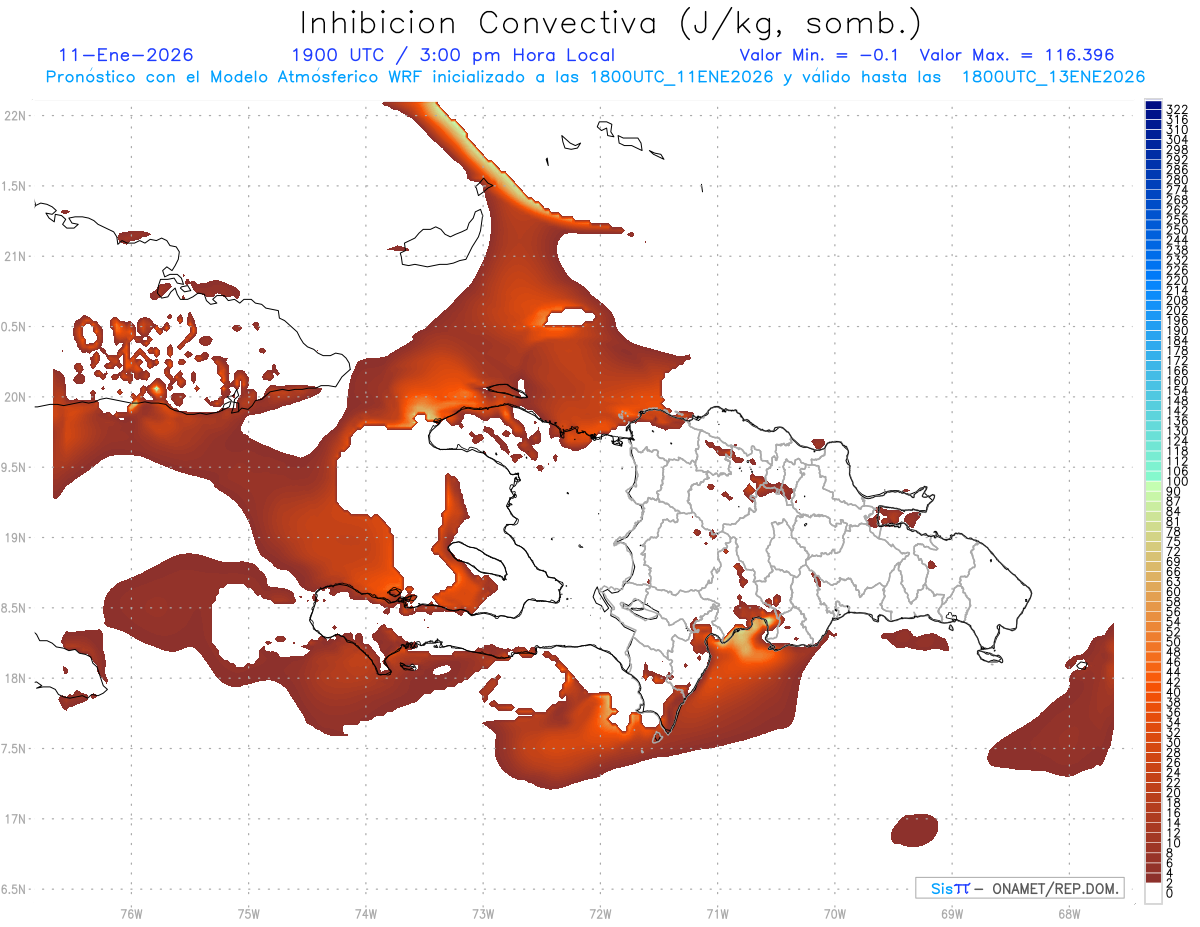
Task: Click the '1800UTC_13ENE2026' valid-until timestamp
Action: pyautogui.click(x=1053, y=77)
